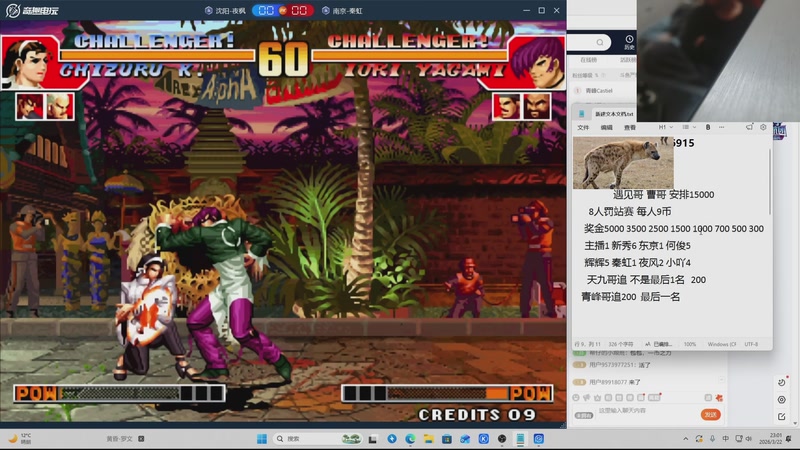Open the hexagon settings icon in side panel

click(782, 399)
